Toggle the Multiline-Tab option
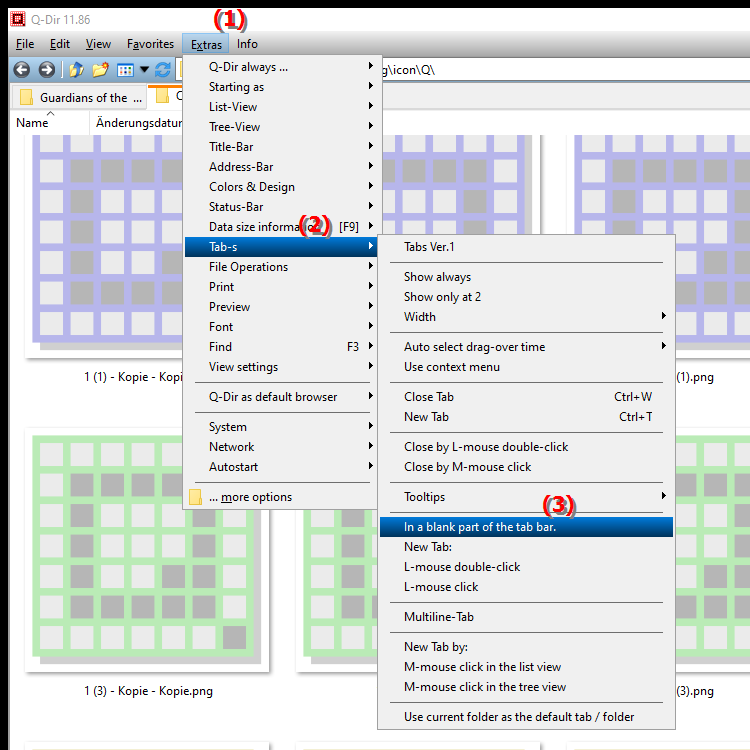Screen dimensions: 750x750 (526, 617)
